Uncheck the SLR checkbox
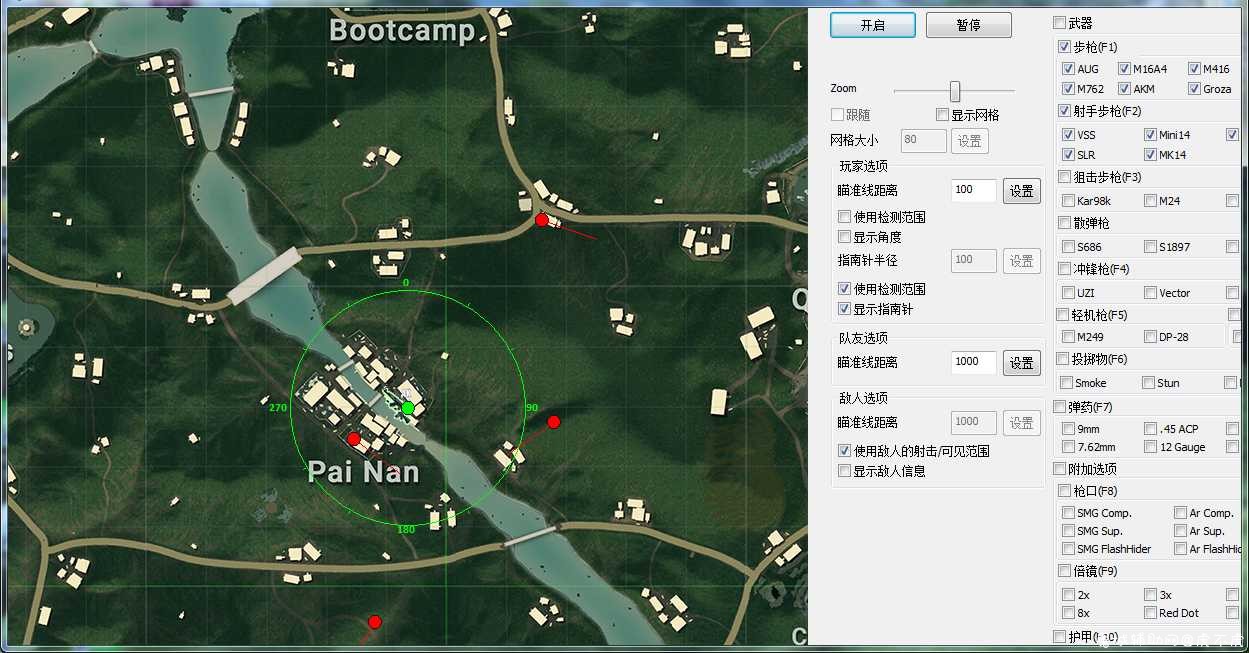 point(1068,155)
